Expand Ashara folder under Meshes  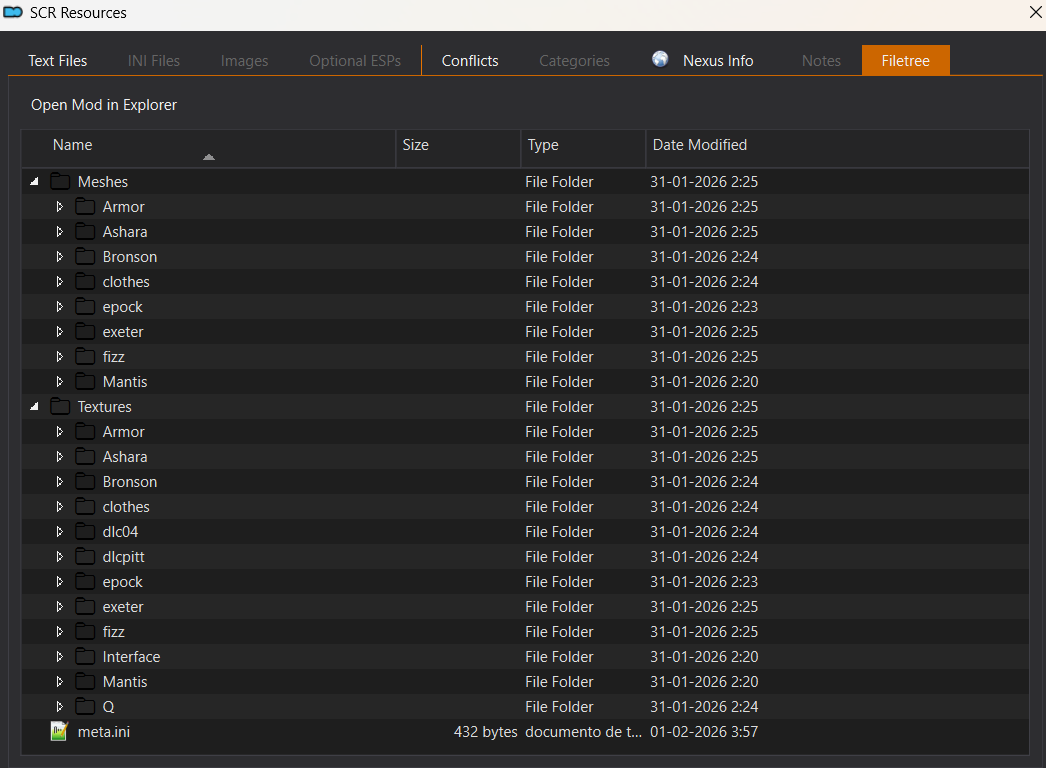coord(59,232)
